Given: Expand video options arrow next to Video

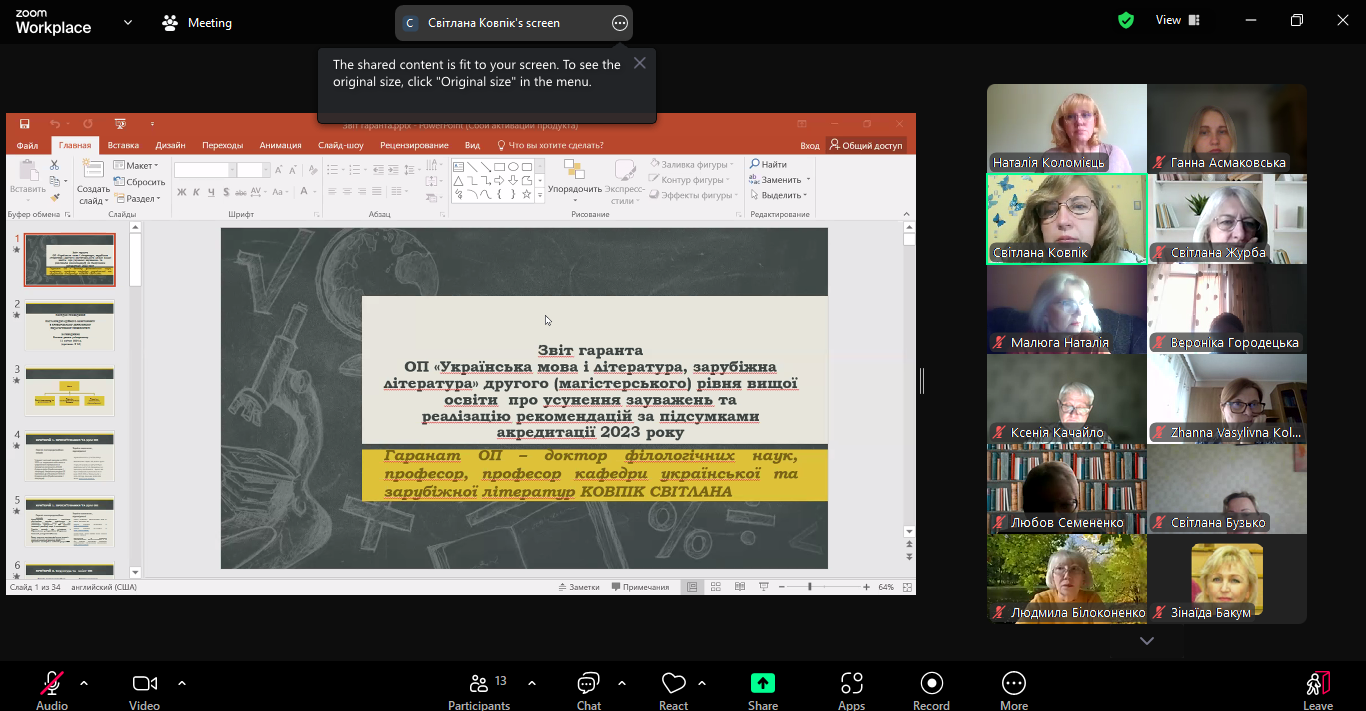Looking at the screenshot, I should (182, 683).
